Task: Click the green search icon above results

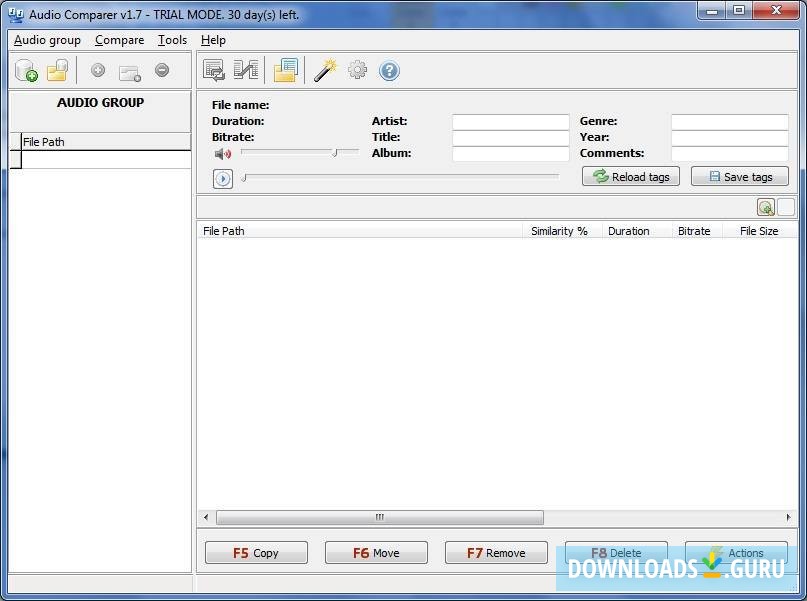Action: [766, 207]
